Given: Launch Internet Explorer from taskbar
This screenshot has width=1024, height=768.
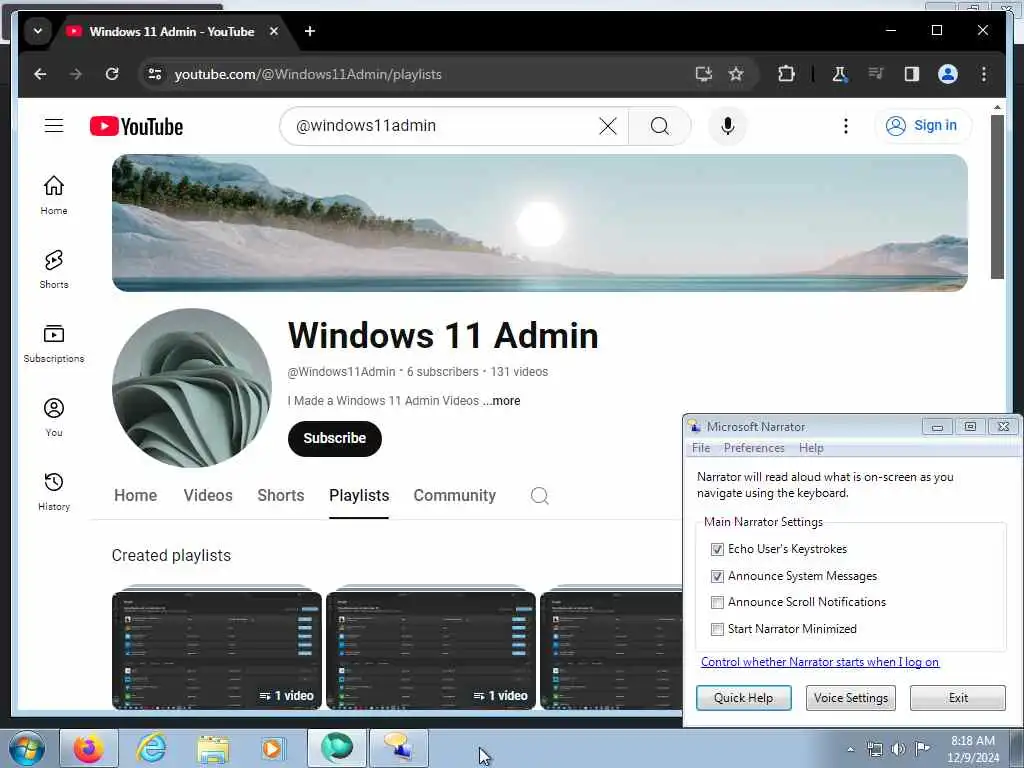Looking at the screenshot, I should pos(151,748).
